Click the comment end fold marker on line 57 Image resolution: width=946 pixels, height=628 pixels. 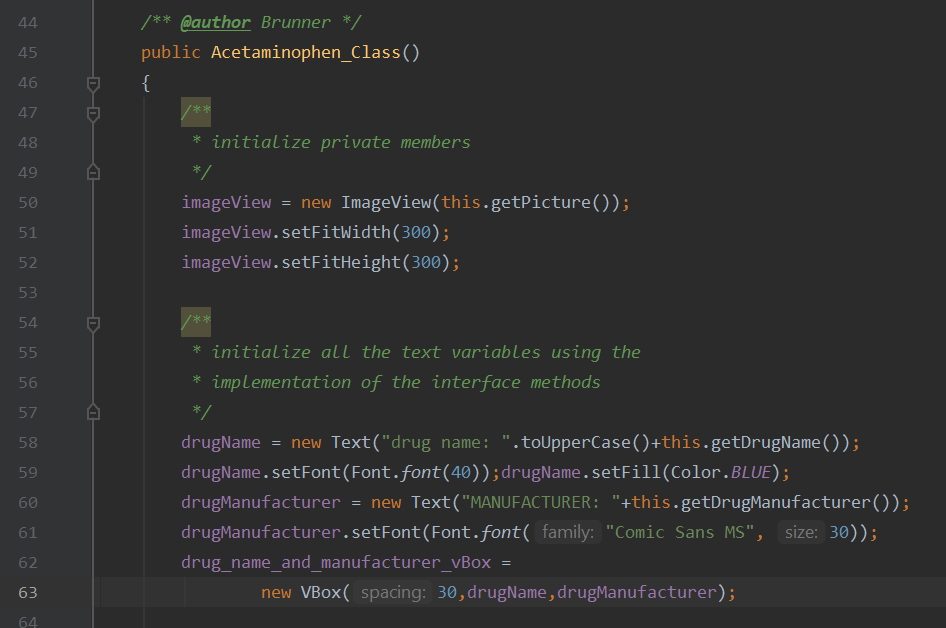[93, 412]
